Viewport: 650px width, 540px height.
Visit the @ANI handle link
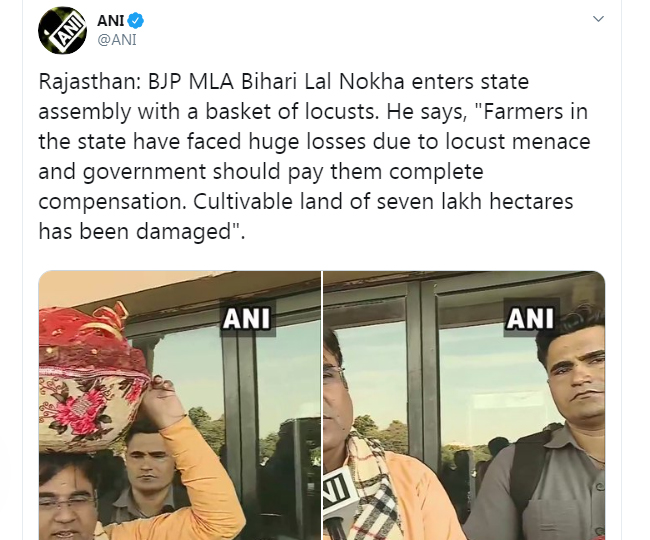(116, 40)
